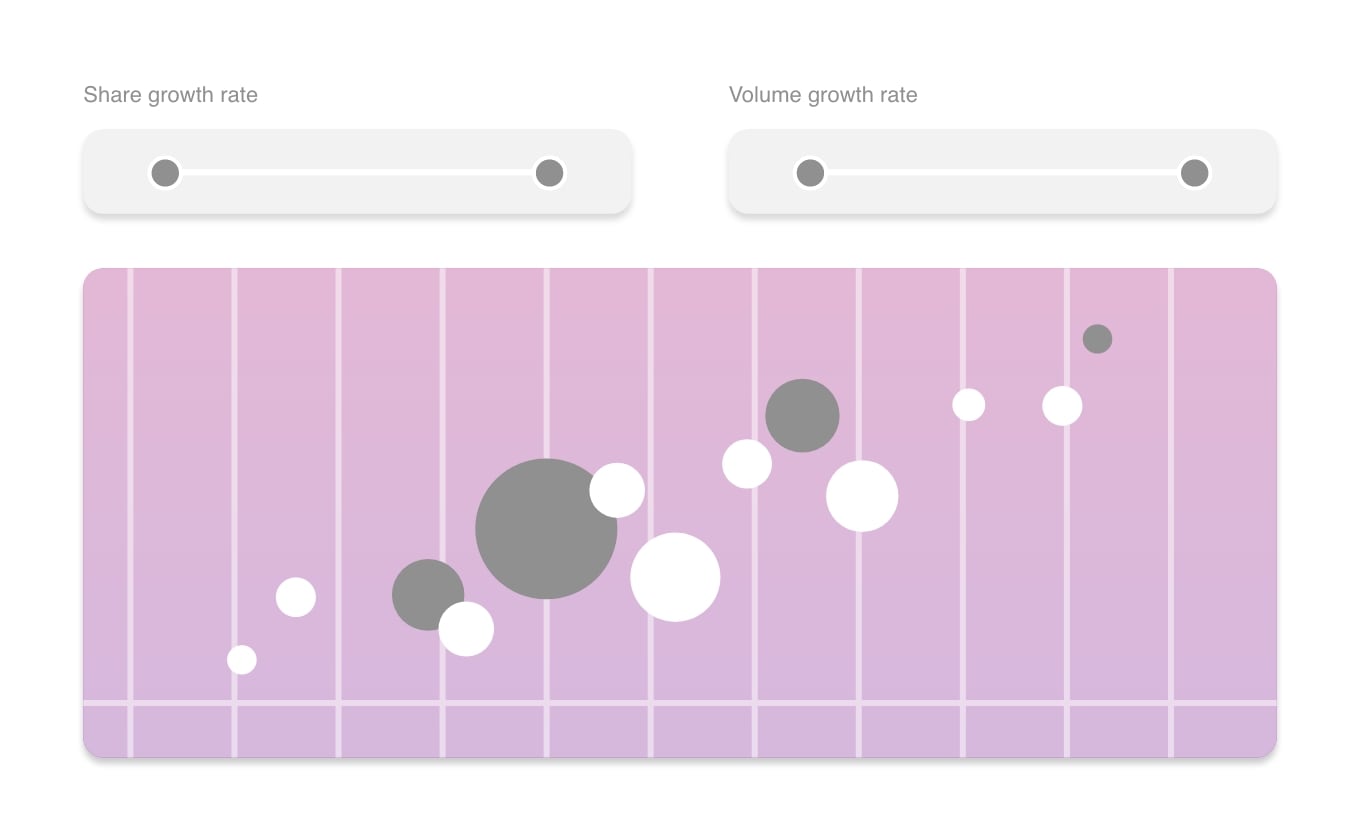This screenshot has height=840, width=1360.
Task: Select the smallest white bubble at bottom left
Action: click(242, 660)
